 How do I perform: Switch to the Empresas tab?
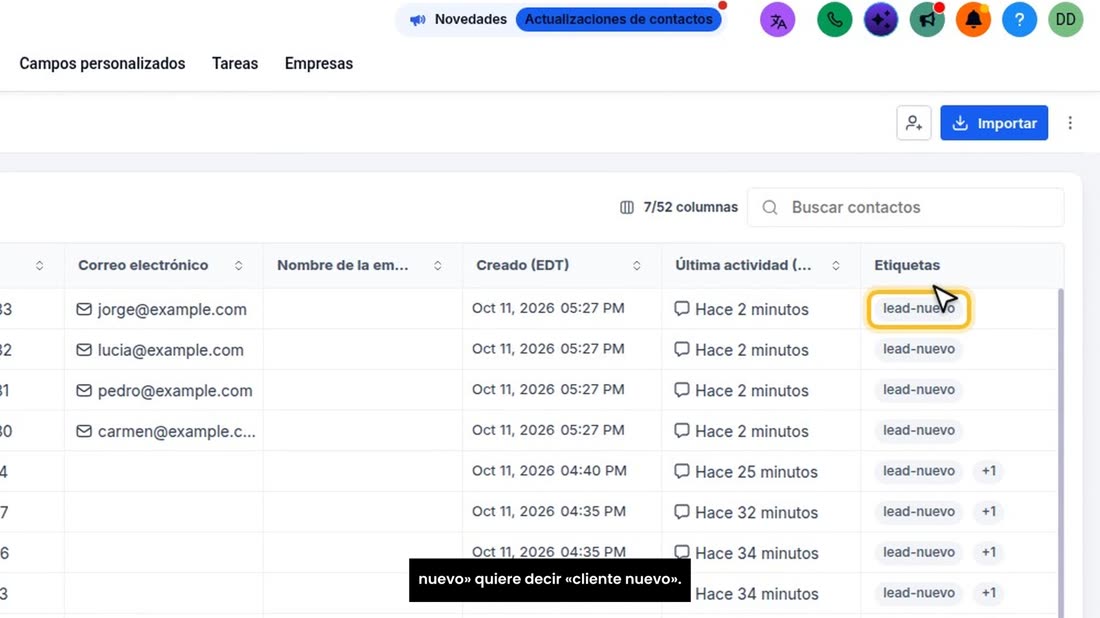318,63
